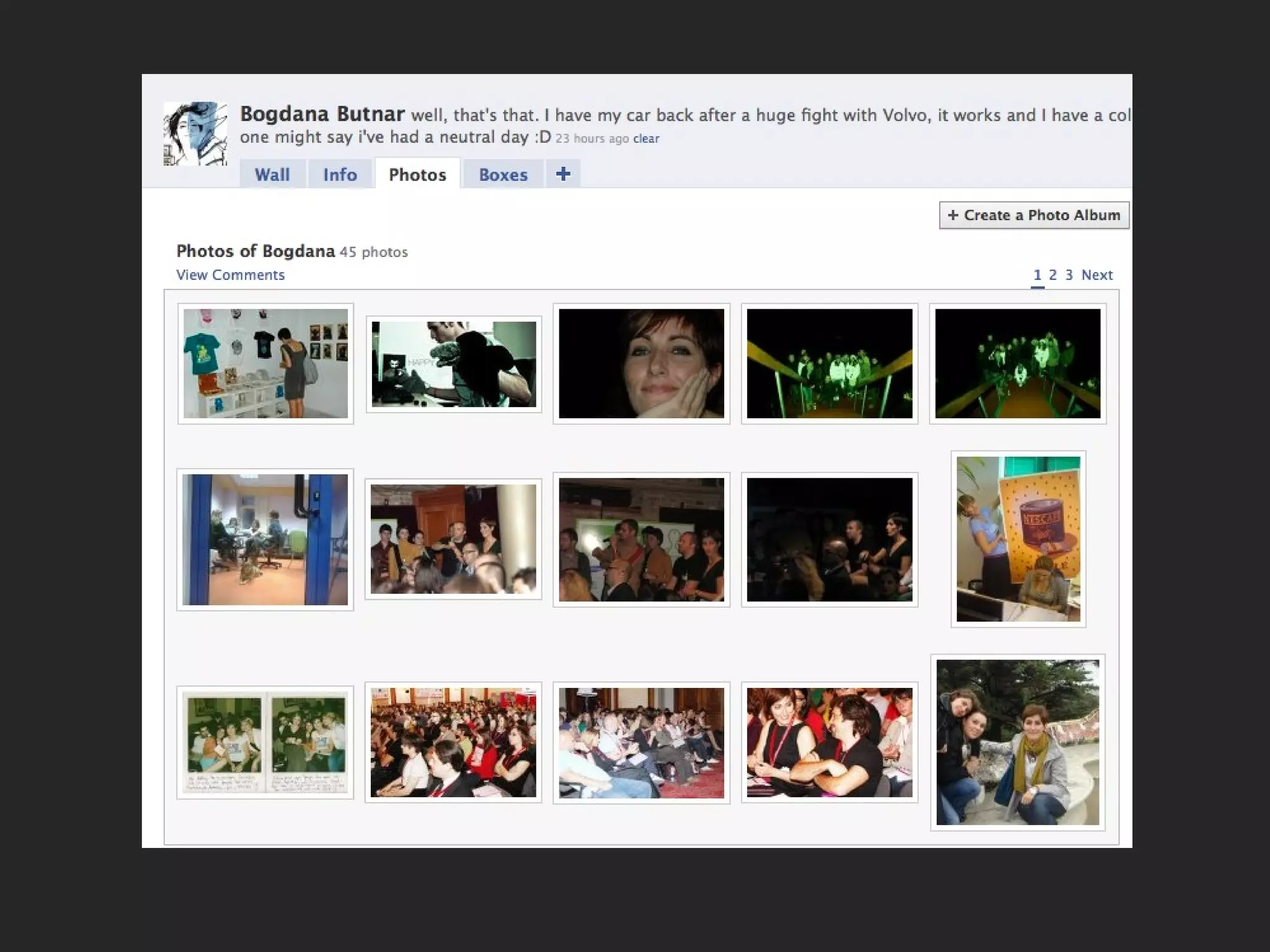1270x952 pixels.
Task: Click Create a Photo Album button
Action: 1034,215
